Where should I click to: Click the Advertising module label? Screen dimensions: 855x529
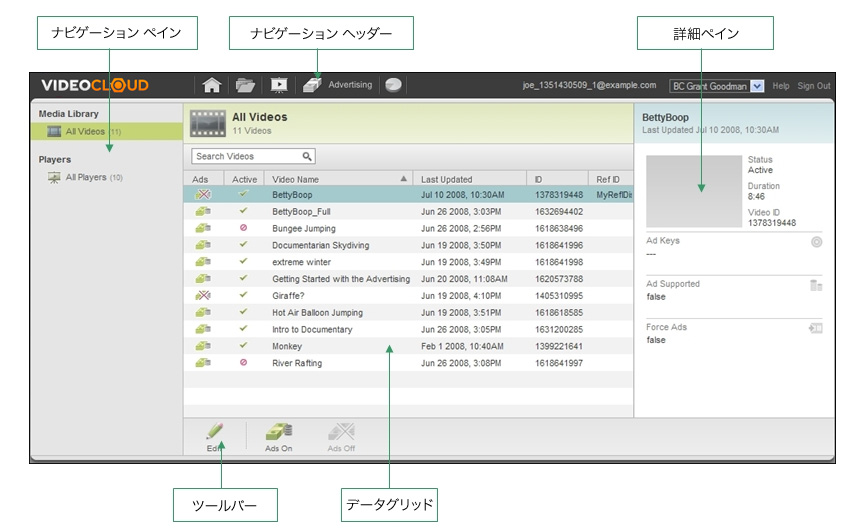[350, 85]
